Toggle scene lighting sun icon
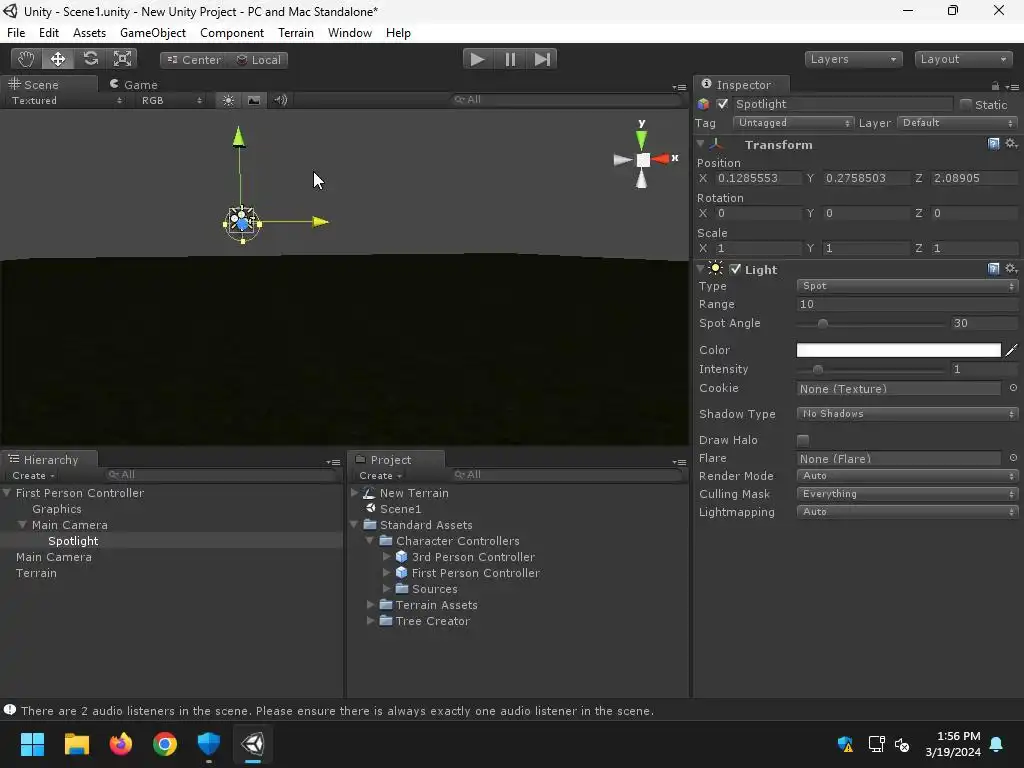The height and width of the screenshot is (768, 1024). pyautogui.click(x=228, y=100)
